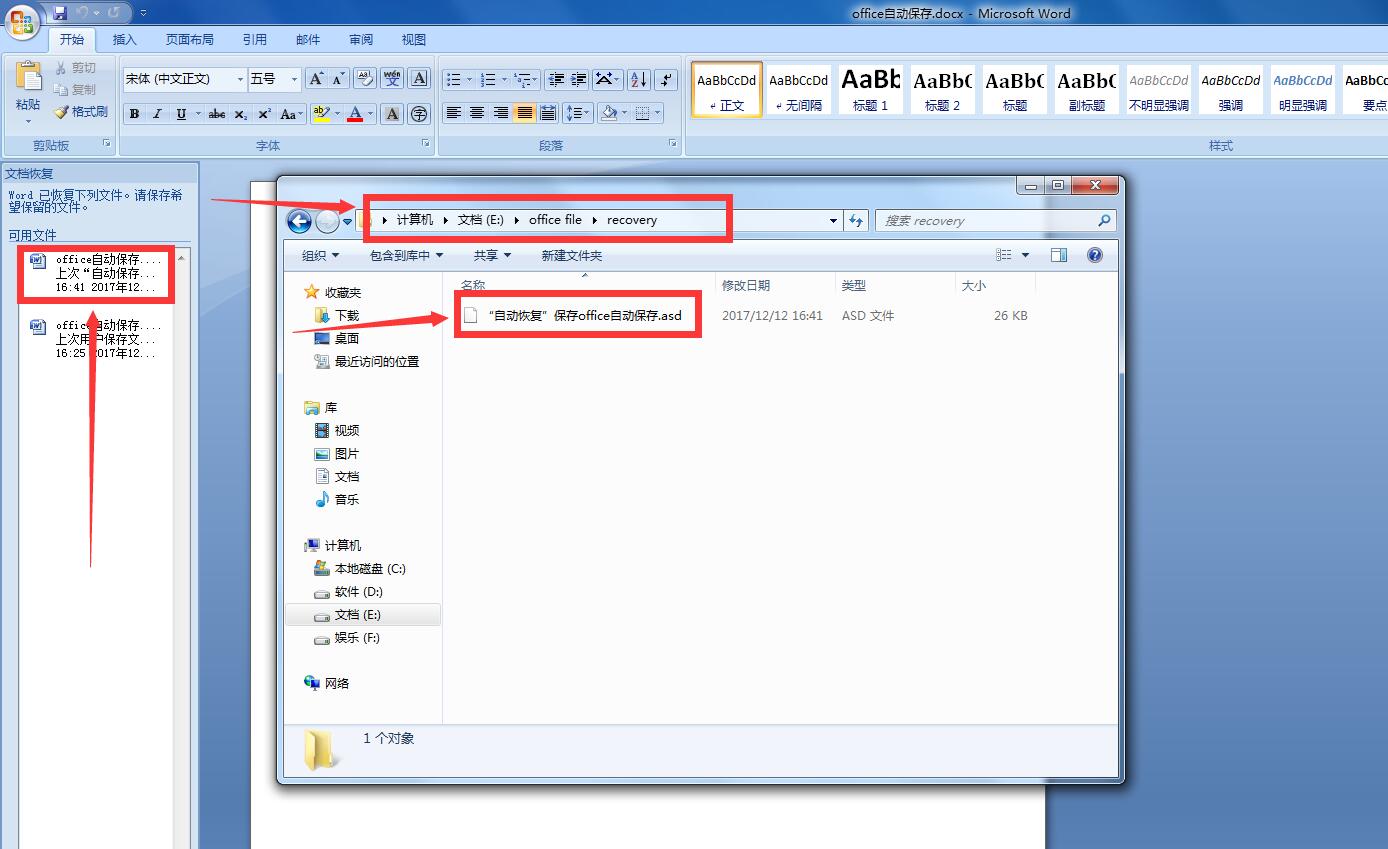
Task: Switch to the 视图 ribbon tab
Action: pos(414,40)
